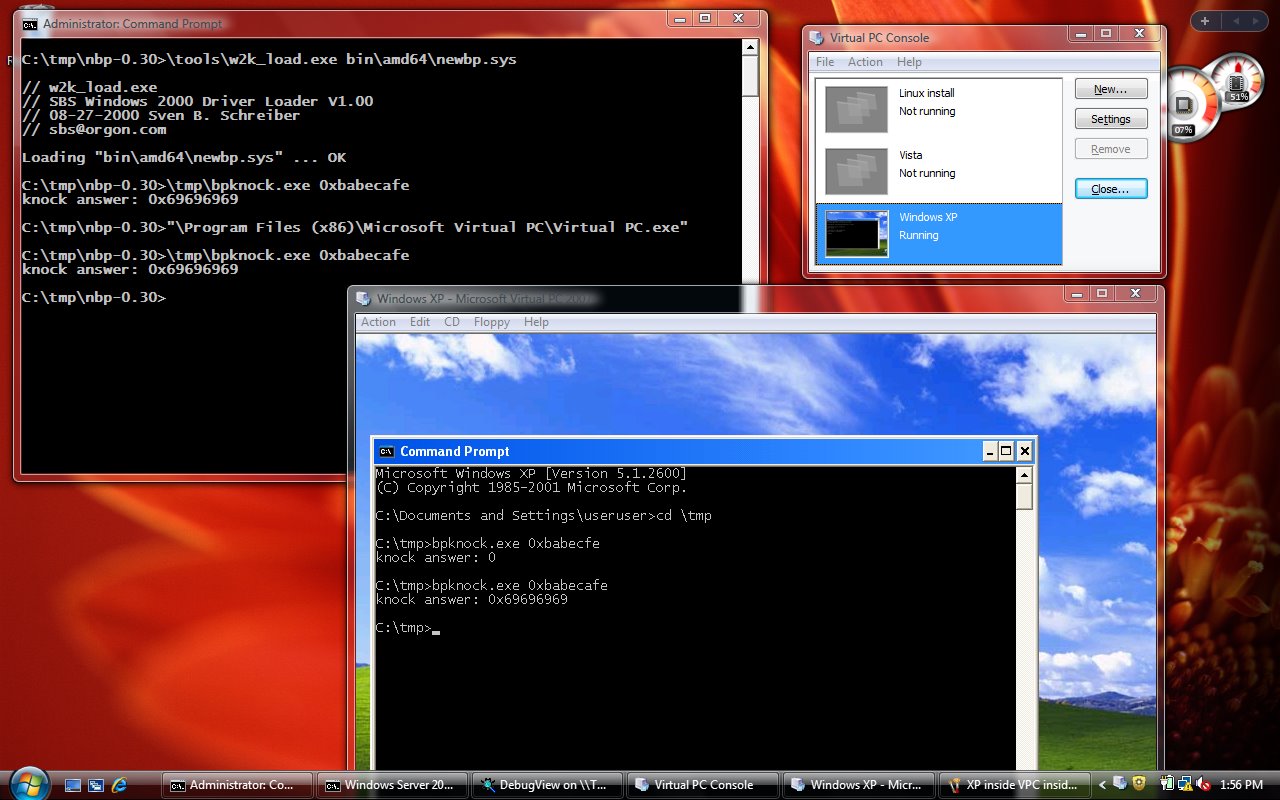Click muted volume tray icon
The width and height of the screenshot is (1280, 800).
(x=1201, y=785)
